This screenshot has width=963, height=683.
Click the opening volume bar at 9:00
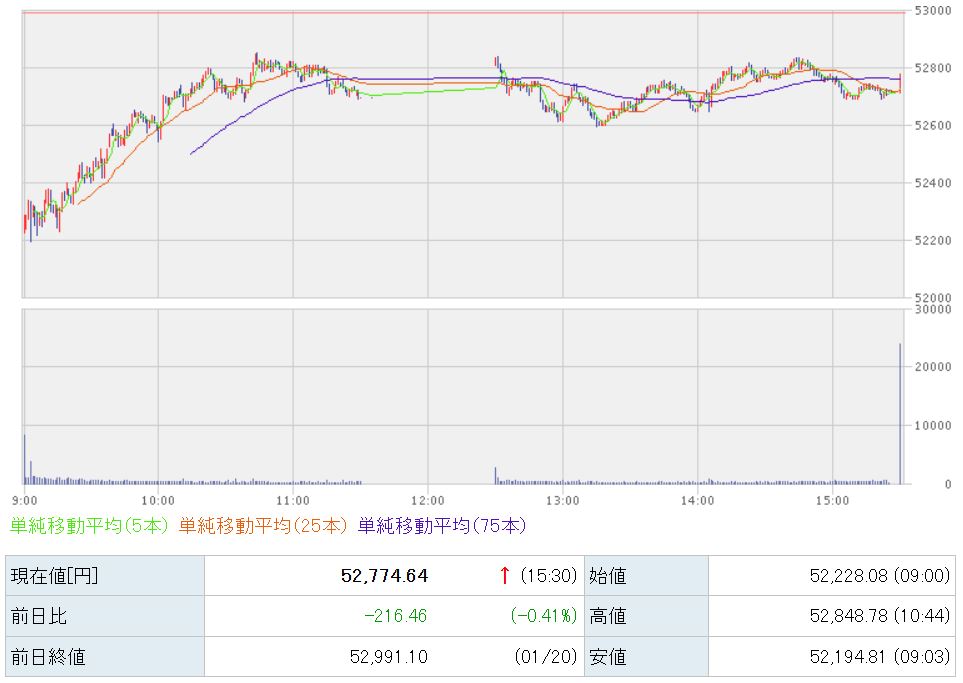coord(25,459)
